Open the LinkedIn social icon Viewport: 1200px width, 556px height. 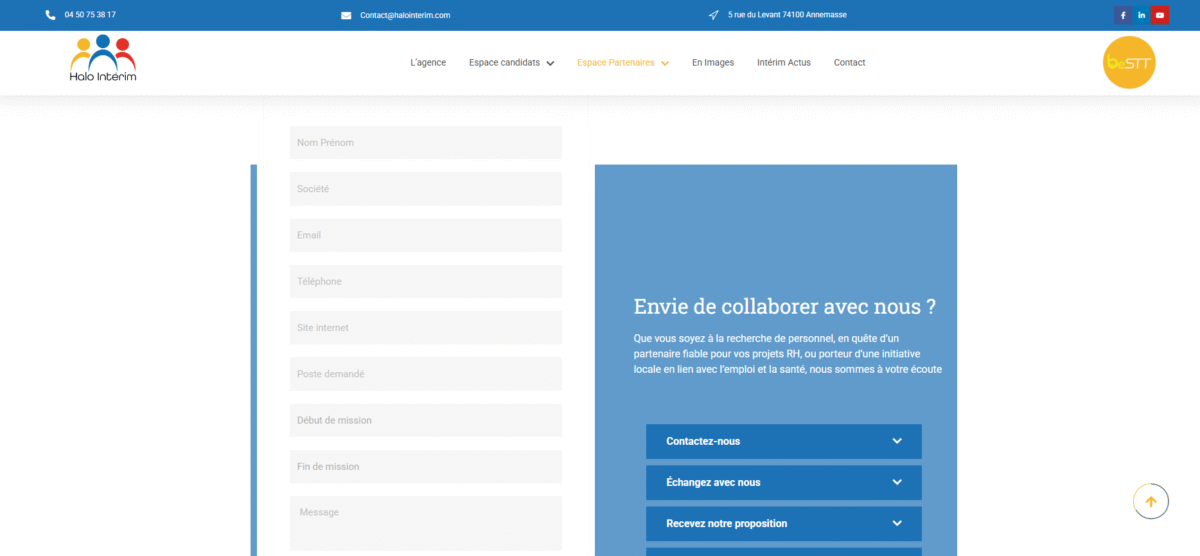1141,15
